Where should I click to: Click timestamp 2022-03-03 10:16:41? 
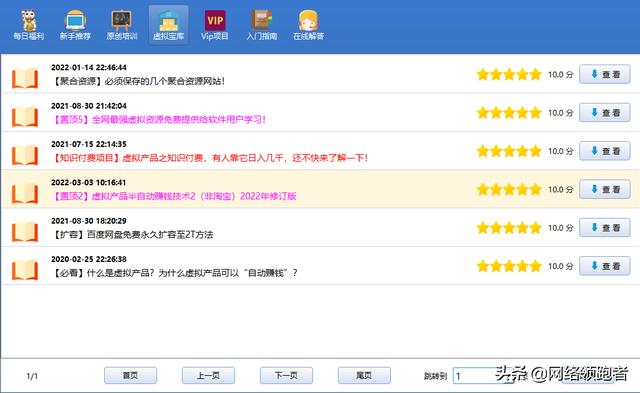click(x=89, y=182)
